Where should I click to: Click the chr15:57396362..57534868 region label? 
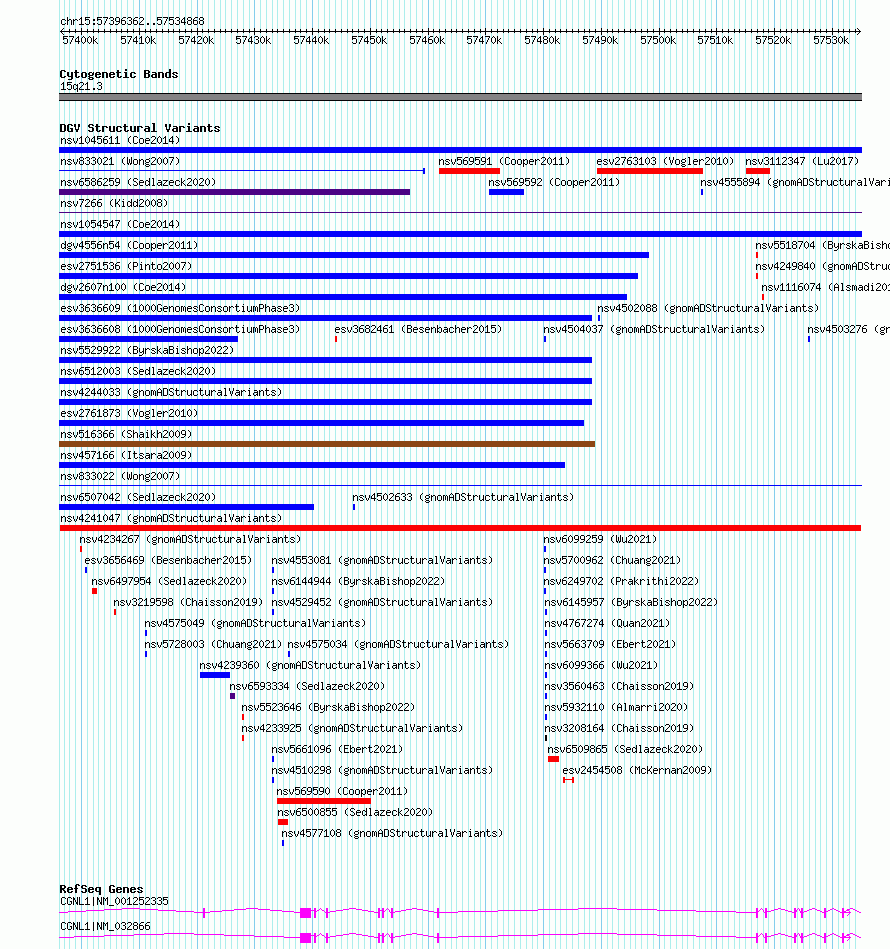click(x=133, y=21)
